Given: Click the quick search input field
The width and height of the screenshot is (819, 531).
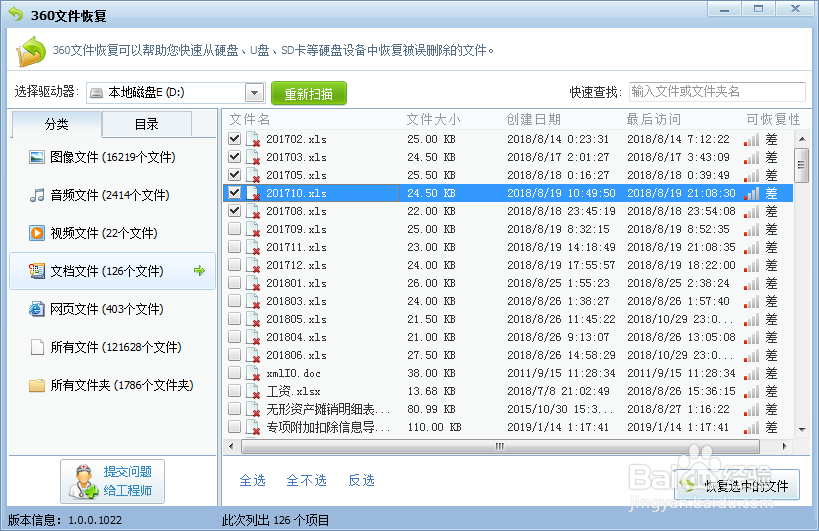Looking at the screenshot, I should tap(717, 92).
